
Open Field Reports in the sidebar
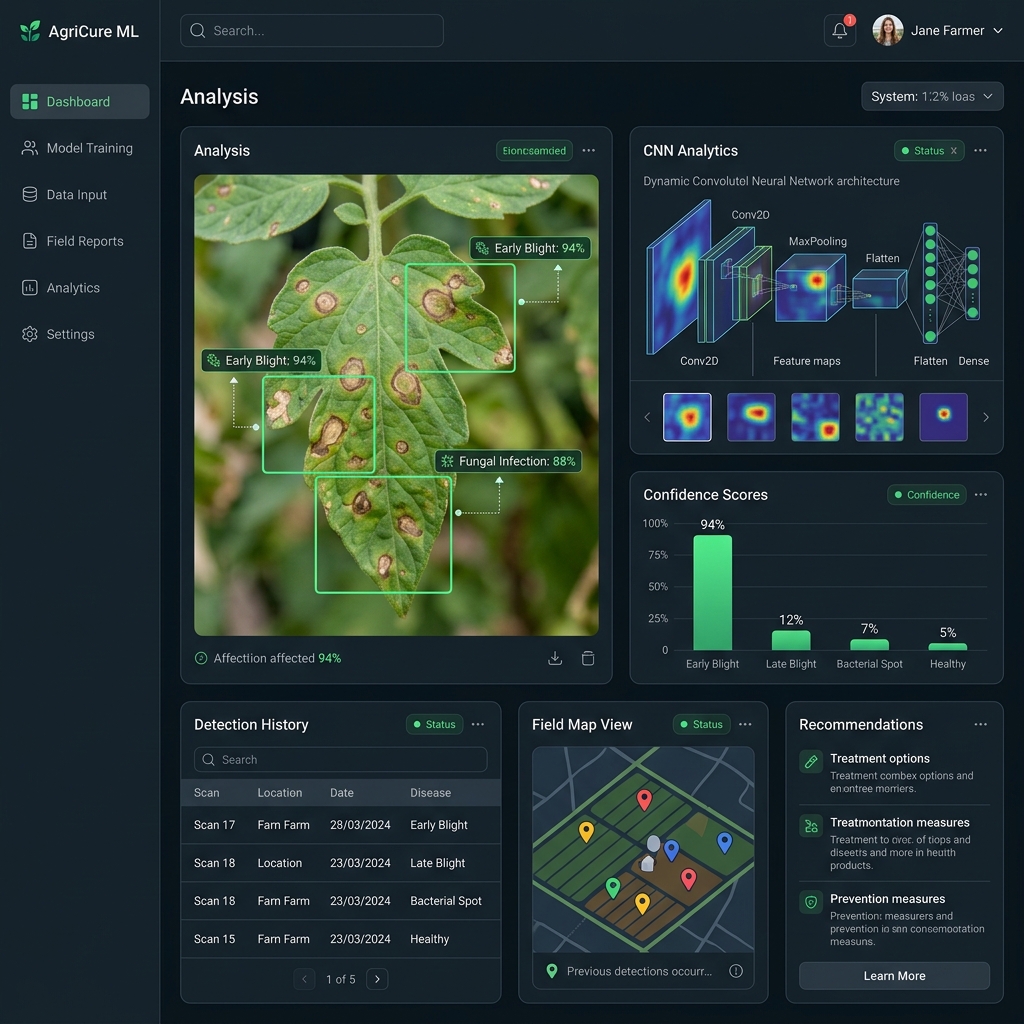pyautogui.click(x=80, y=241)
